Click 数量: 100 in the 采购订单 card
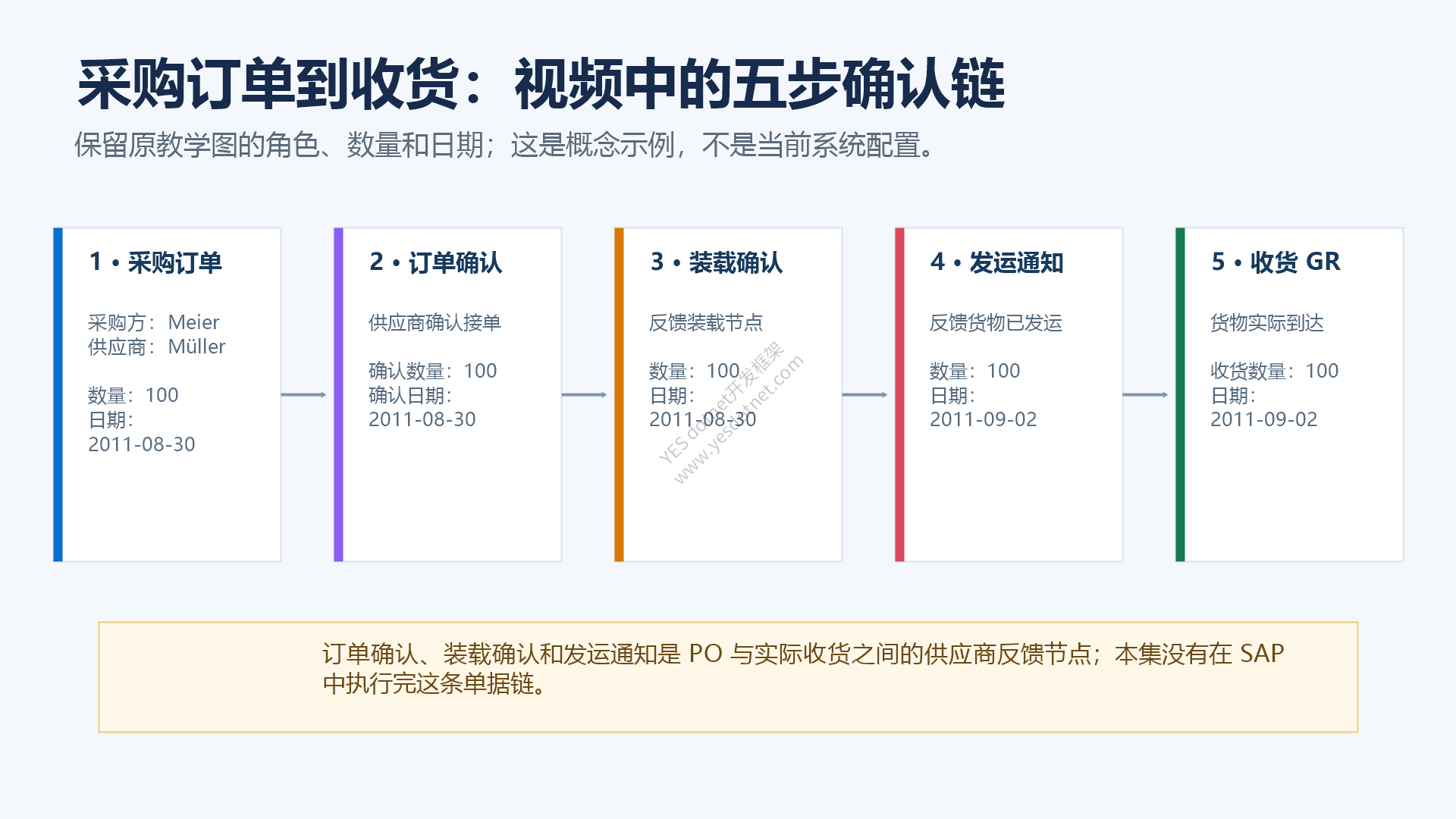Screen dimensions: 1456x819 coord(133,395)
